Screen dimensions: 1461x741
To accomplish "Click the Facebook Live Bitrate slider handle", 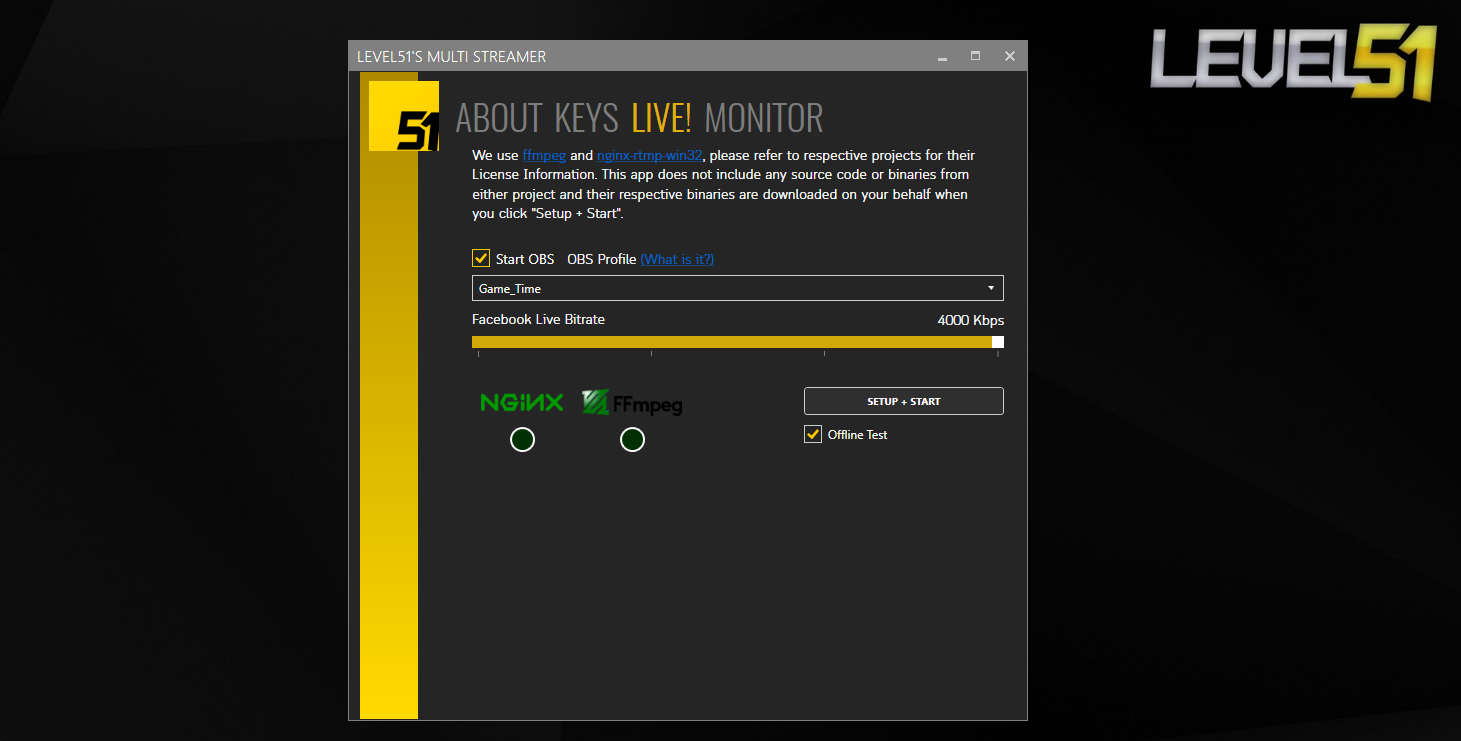I will pos(997,342).
